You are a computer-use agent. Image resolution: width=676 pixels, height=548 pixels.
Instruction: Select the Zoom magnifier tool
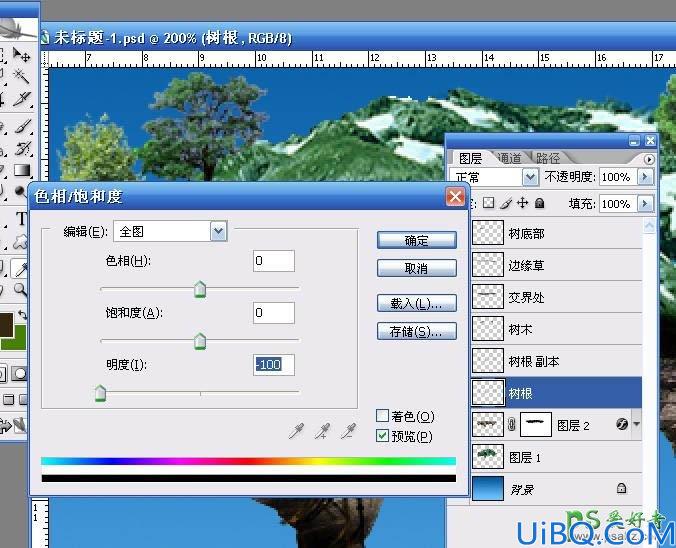[x=20, y=289]
